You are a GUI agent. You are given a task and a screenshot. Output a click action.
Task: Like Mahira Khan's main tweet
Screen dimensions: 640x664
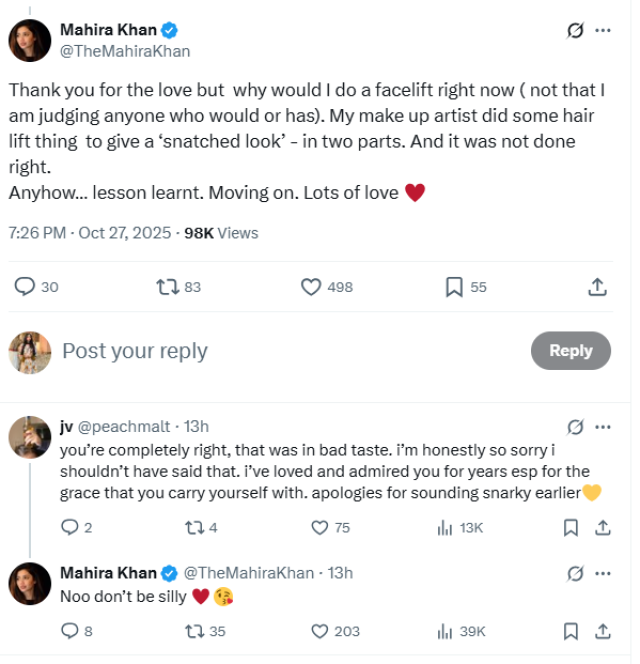coord(311,287)
